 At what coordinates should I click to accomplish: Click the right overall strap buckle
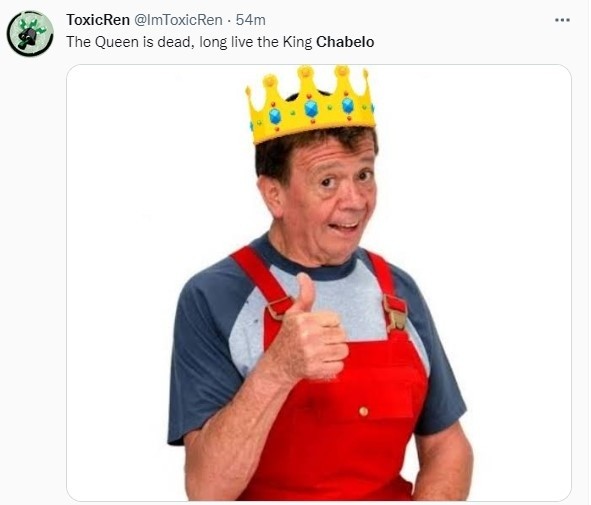(395, 312)
